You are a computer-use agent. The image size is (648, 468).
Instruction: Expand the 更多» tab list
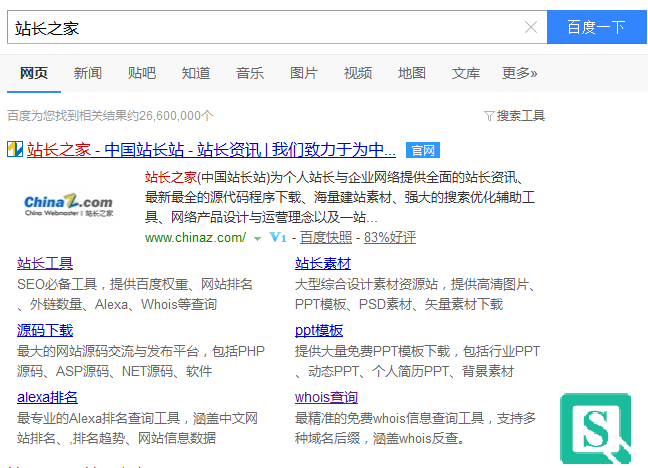click(x=519, y=73)
